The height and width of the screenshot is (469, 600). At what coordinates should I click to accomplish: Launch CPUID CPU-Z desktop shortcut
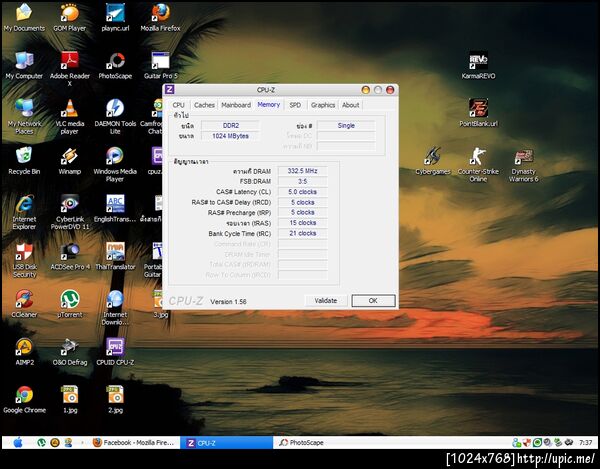pos(115,351)
